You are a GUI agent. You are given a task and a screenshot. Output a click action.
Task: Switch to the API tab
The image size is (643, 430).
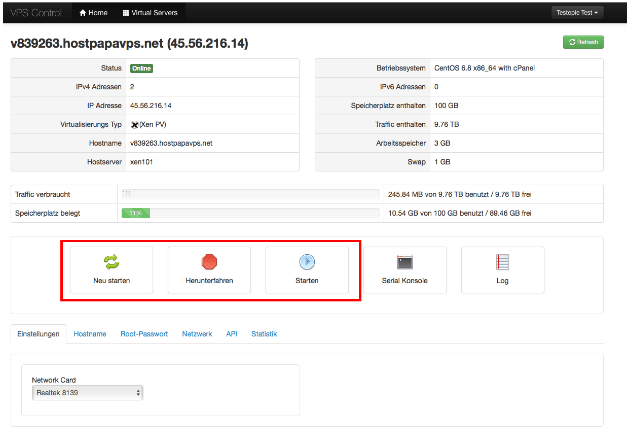click(232, 334)
